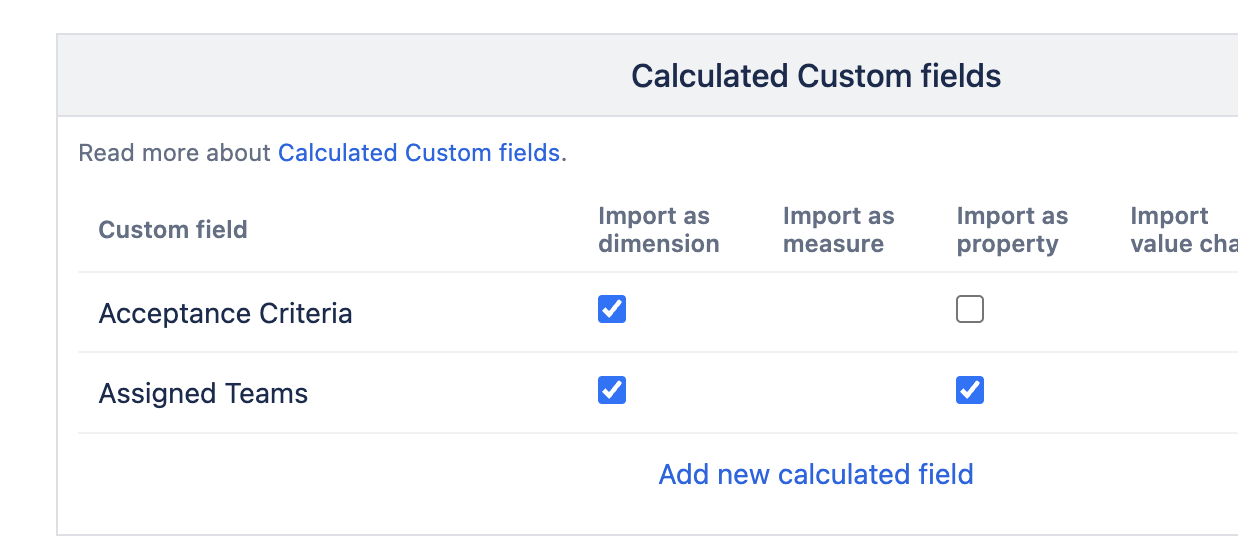Uncheck Assigned Teams import as dimension

point(612,390)
